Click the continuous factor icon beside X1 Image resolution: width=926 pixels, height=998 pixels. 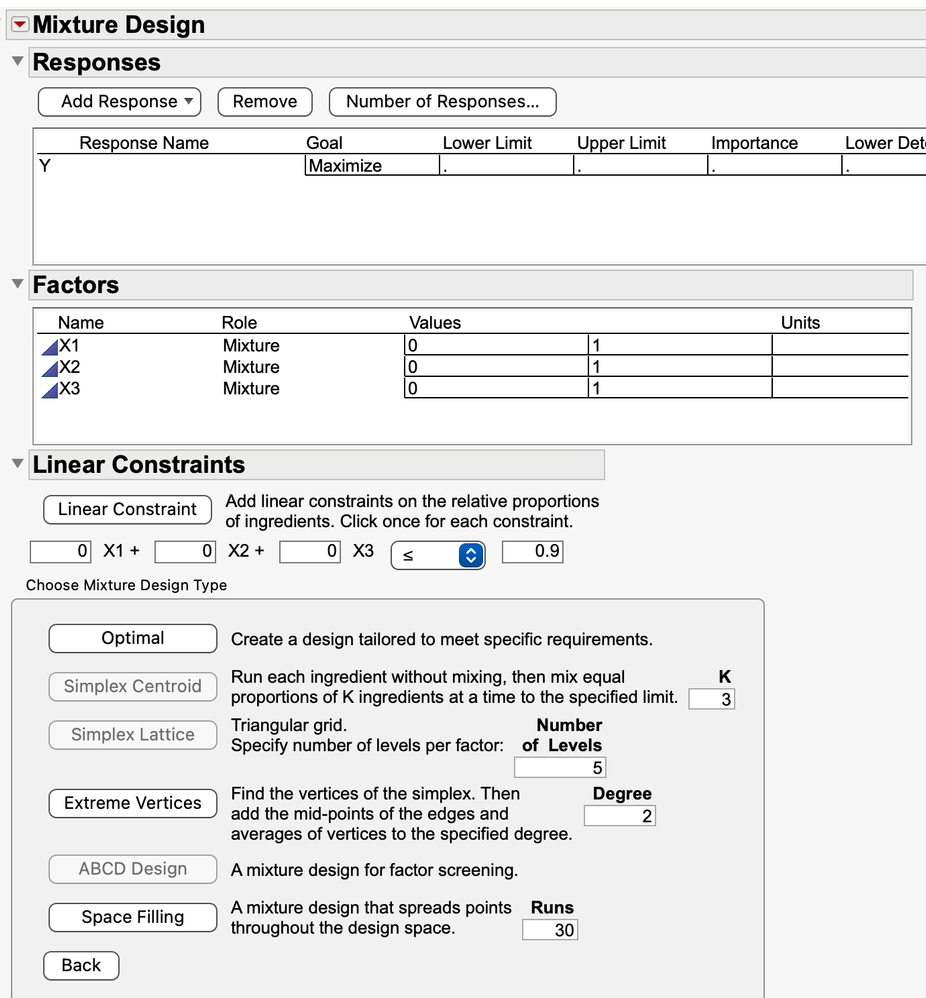pyautogui.click(x=49, y=345)
